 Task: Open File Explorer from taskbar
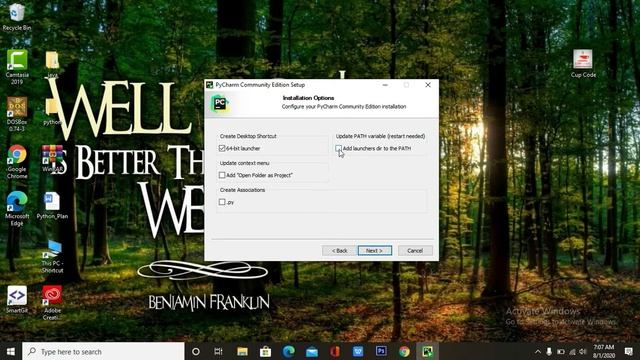click(242, 351)
